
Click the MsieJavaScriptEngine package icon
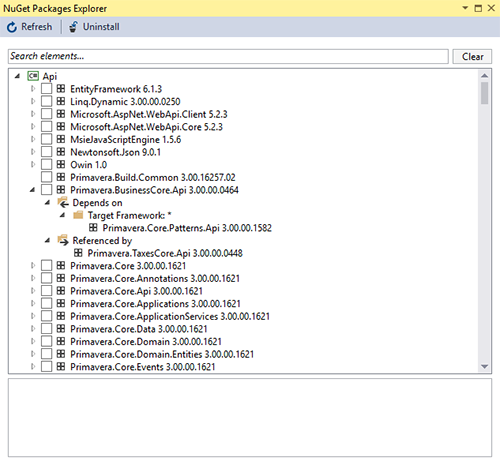point(61,139)
